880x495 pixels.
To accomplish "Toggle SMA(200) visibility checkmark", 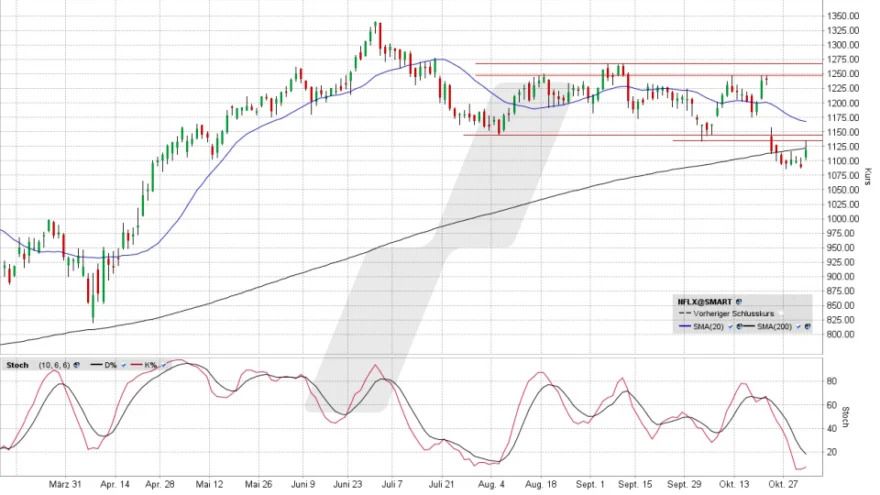I will (797, 327).
